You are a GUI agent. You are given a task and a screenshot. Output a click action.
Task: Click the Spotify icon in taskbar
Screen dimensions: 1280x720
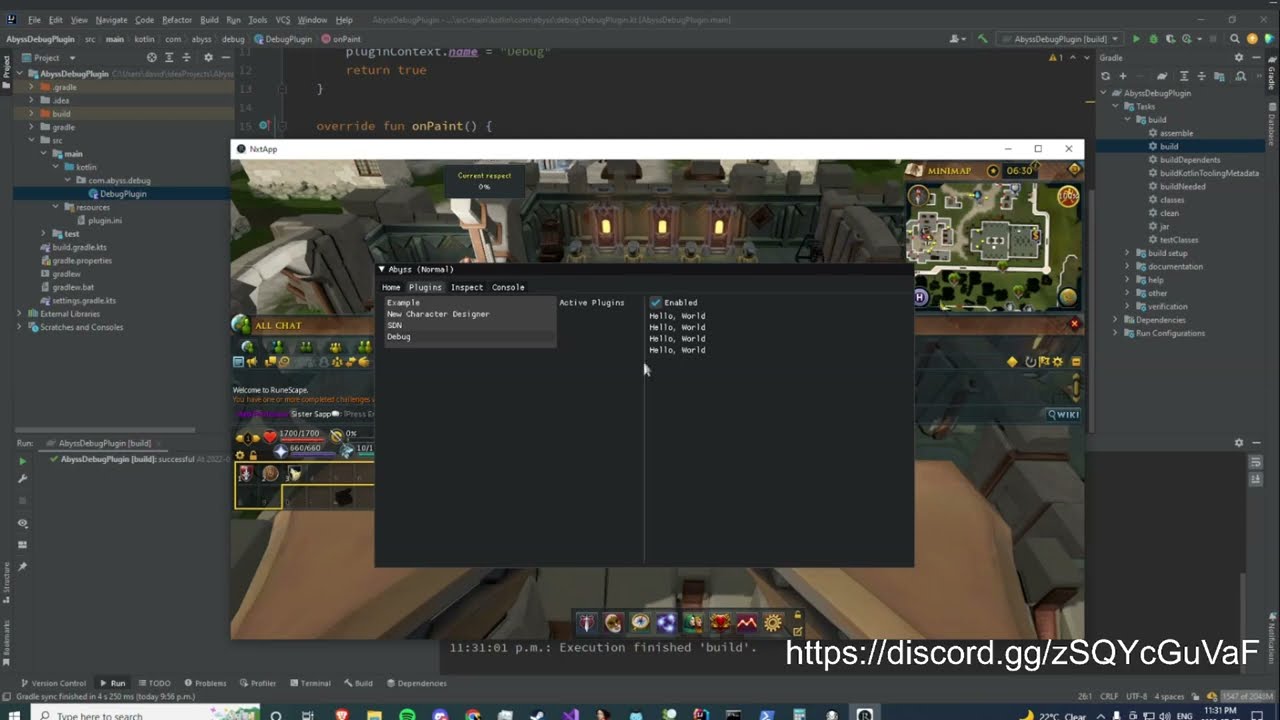[x=407, y=714]
